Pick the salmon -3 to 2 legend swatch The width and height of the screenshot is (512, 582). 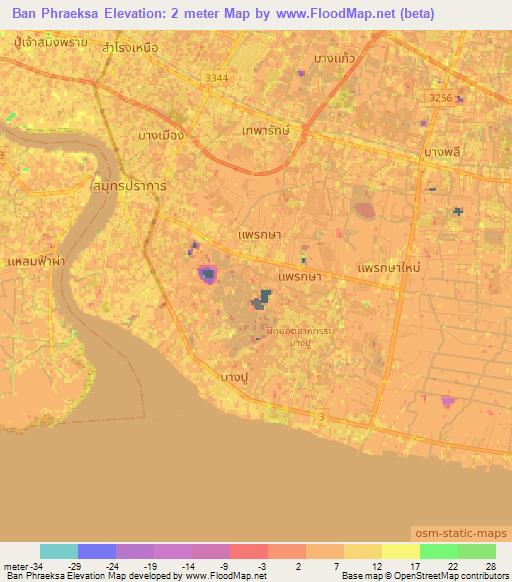[287, 551]
